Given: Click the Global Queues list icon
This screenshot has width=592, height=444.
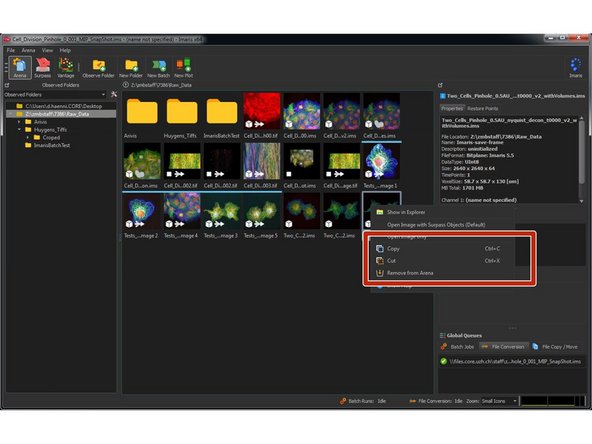Looking at the screenshot, I should 442,335.
